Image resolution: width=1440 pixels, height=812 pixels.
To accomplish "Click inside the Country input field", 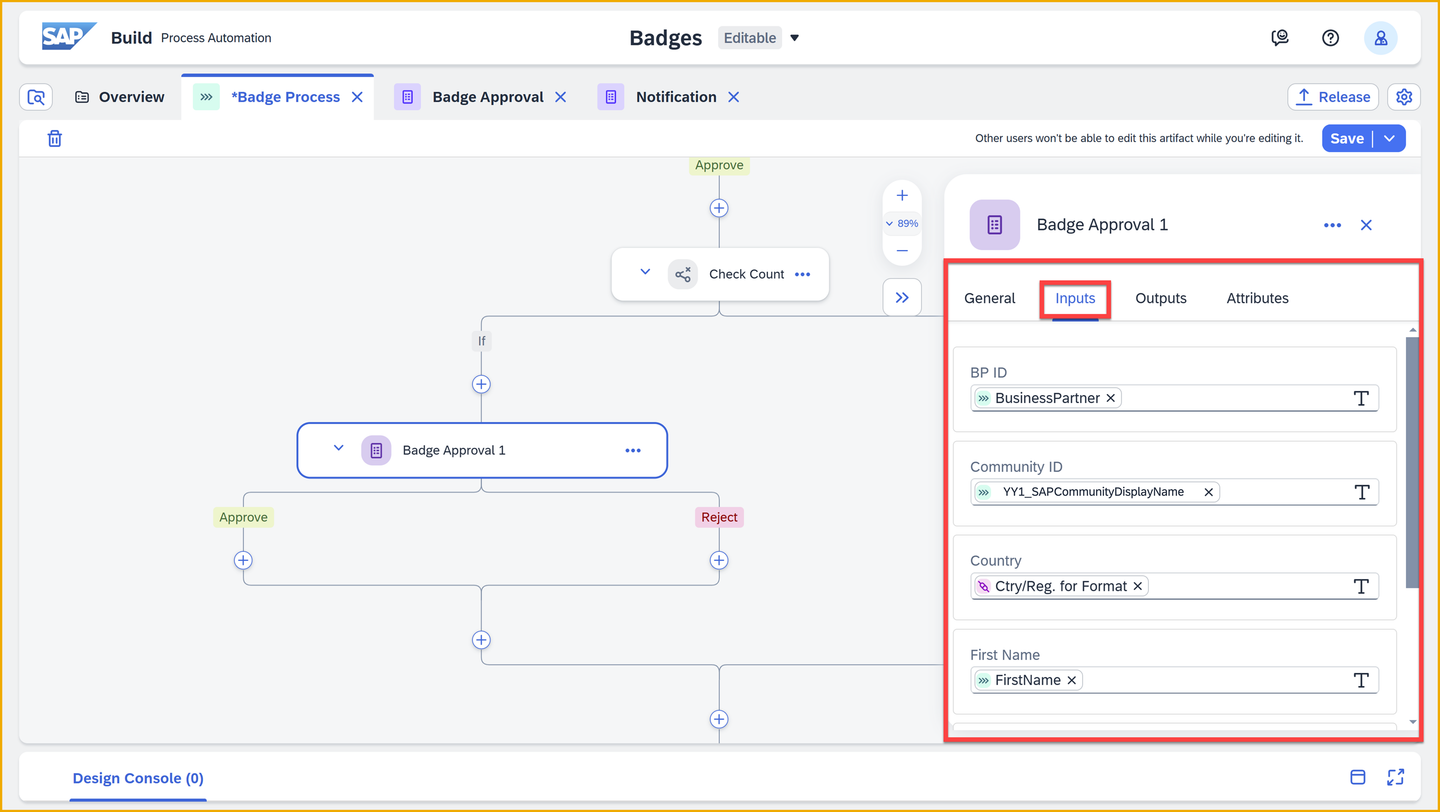I will [1174, 586].
